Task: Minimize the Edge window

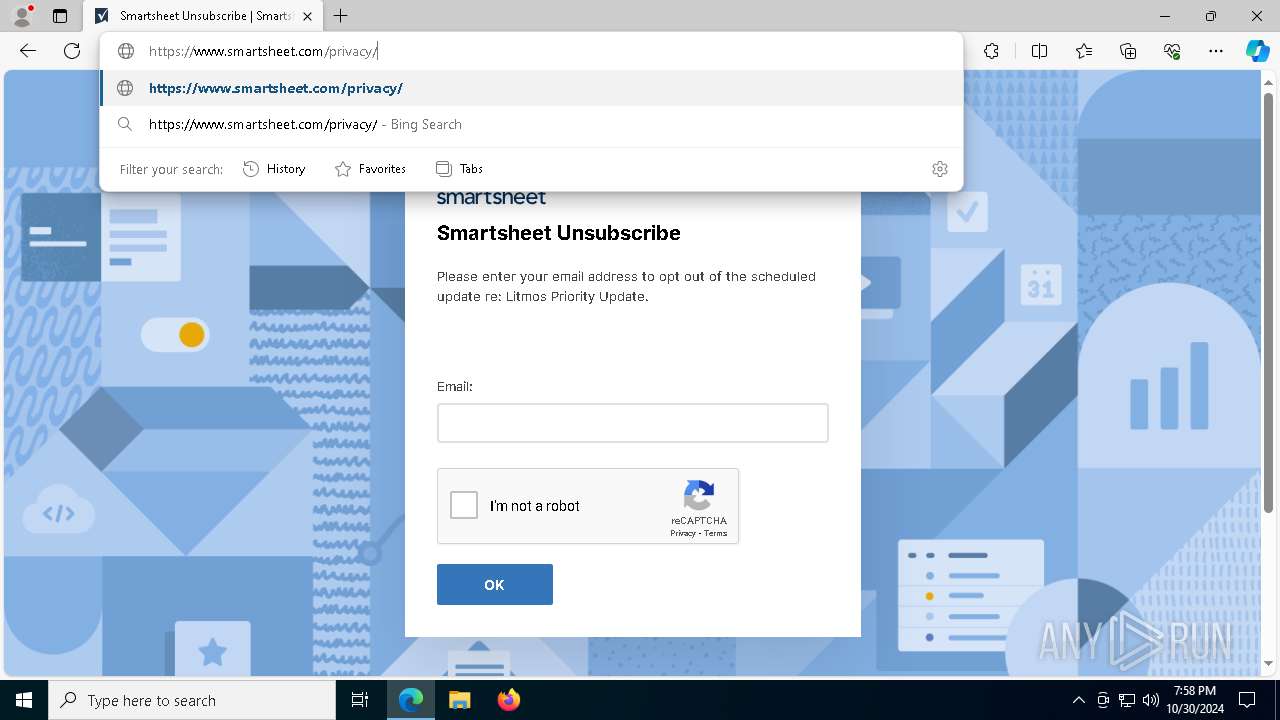Action: [x=1165, y=16]
